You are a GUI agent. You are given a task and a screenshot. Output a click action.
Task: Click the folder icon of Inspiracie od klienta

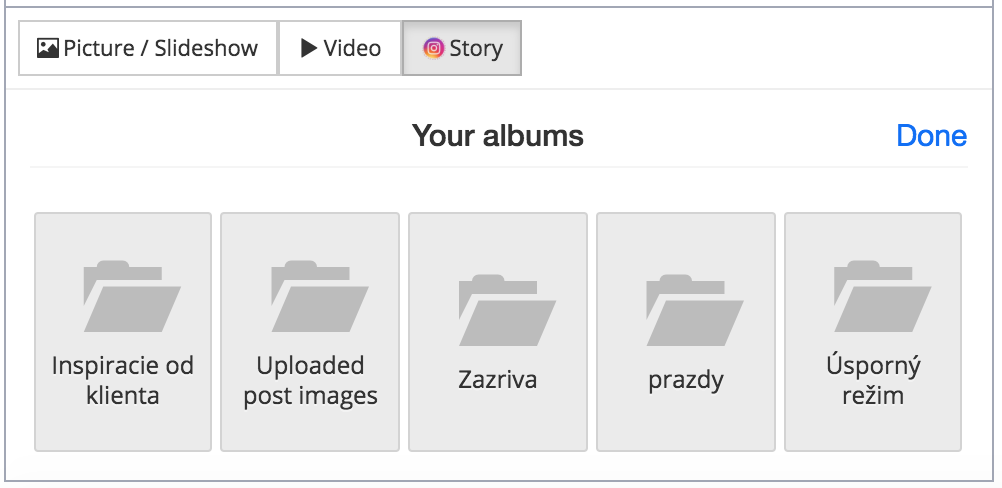pyautogui.click(x=132, y=296)
